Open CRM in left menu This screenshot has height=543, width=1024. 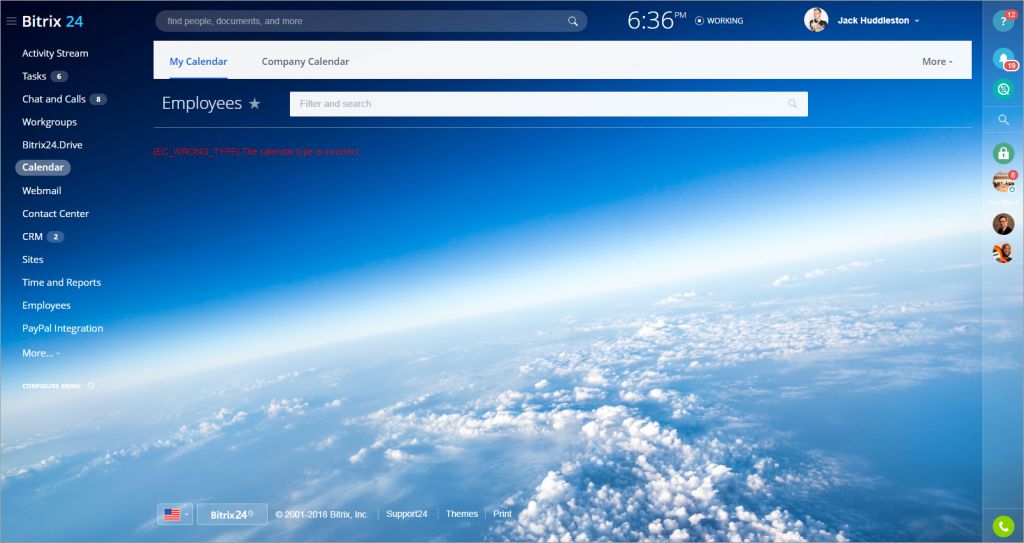[x=32, y=237]
